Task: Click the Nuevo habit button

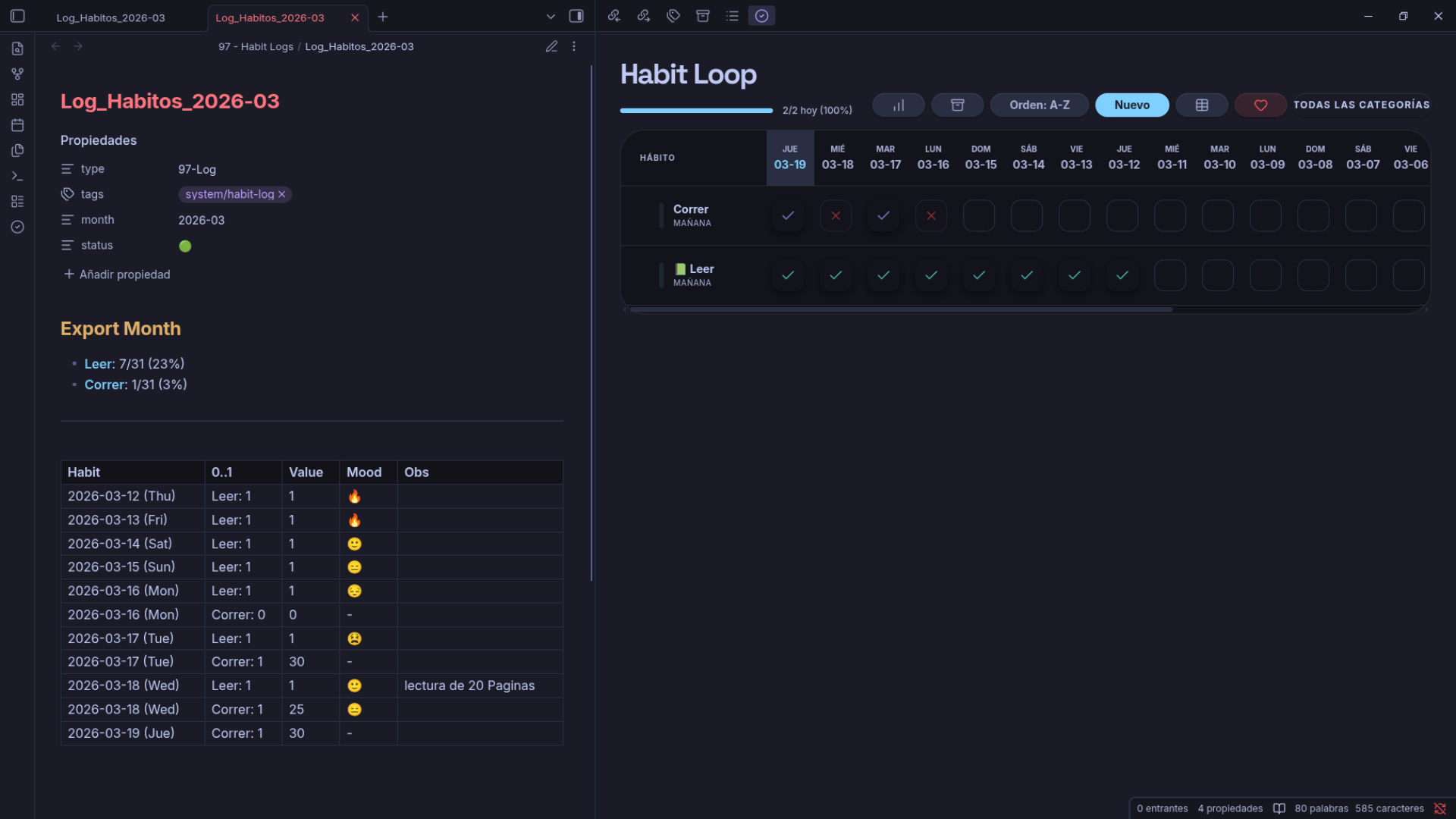Action: click(1131, 105)
